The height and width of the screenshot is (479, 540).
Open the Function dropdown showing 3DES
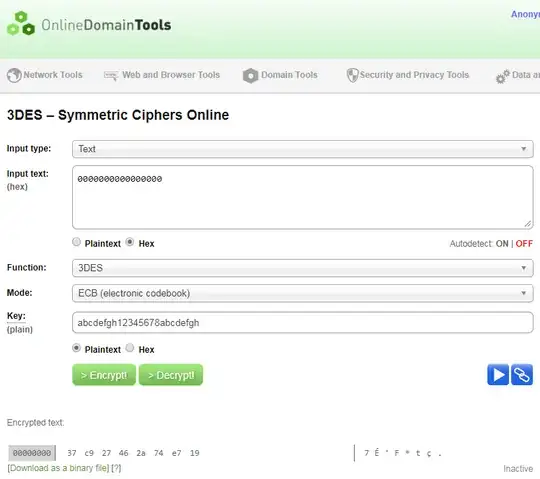pyautogui.click(x=303, y=268)
